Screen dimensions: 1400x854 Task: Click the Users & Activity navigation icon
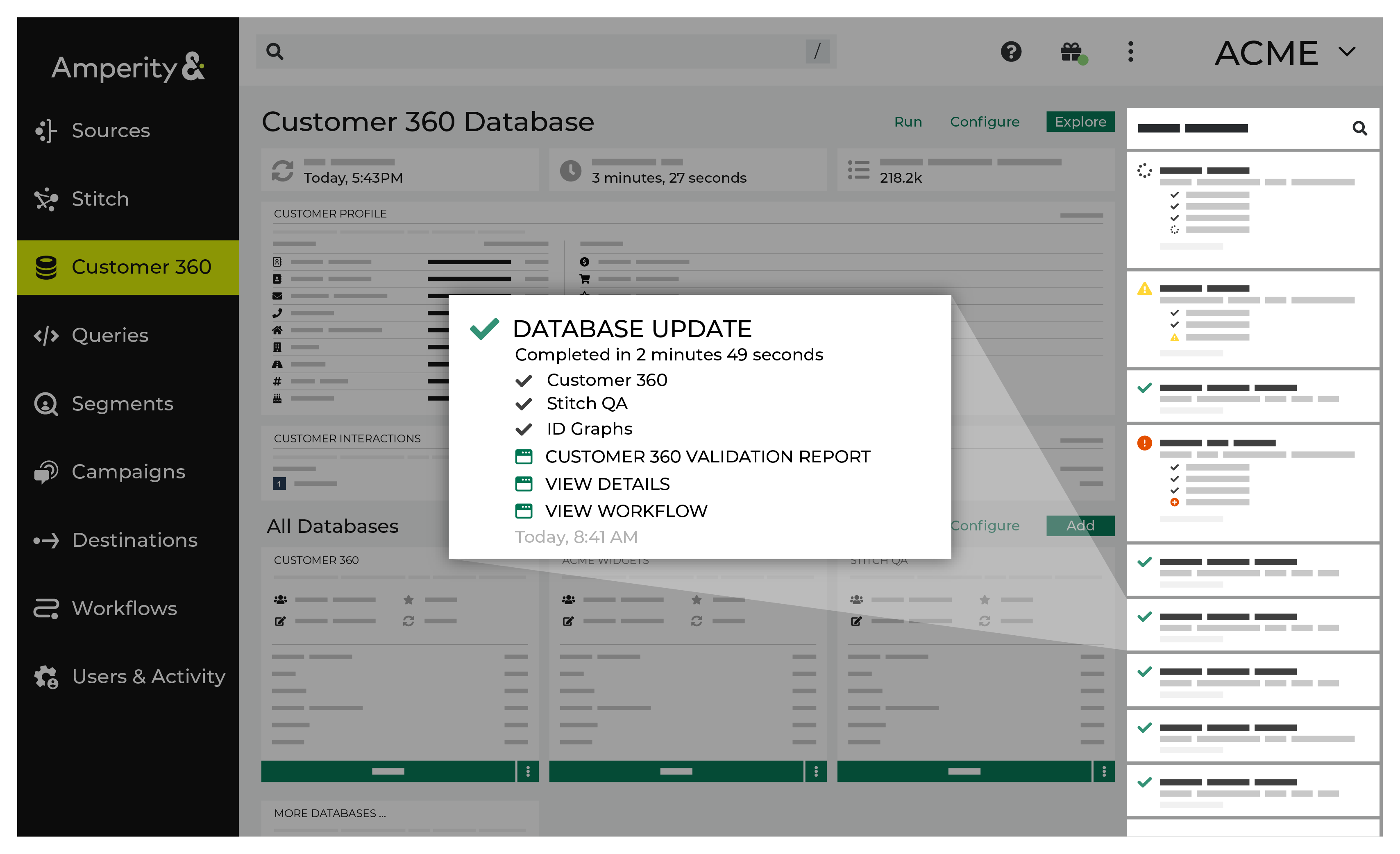(x=47, y=675)
